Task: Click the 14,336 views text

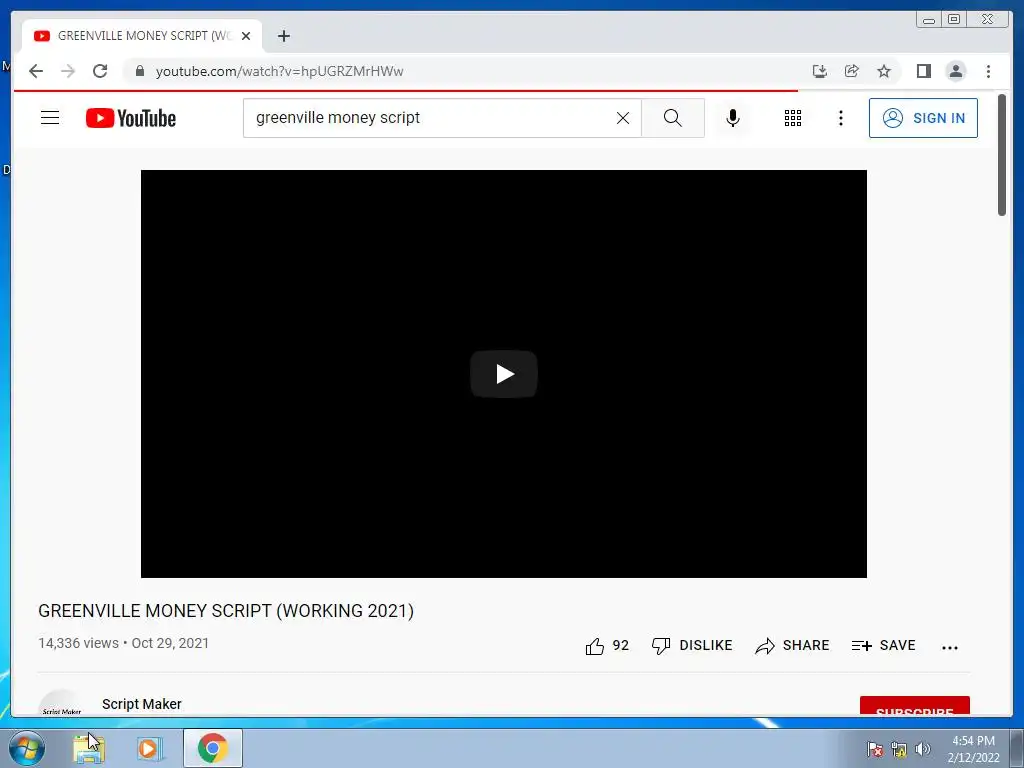Action: pyautogui.click(x=78, y=643)
